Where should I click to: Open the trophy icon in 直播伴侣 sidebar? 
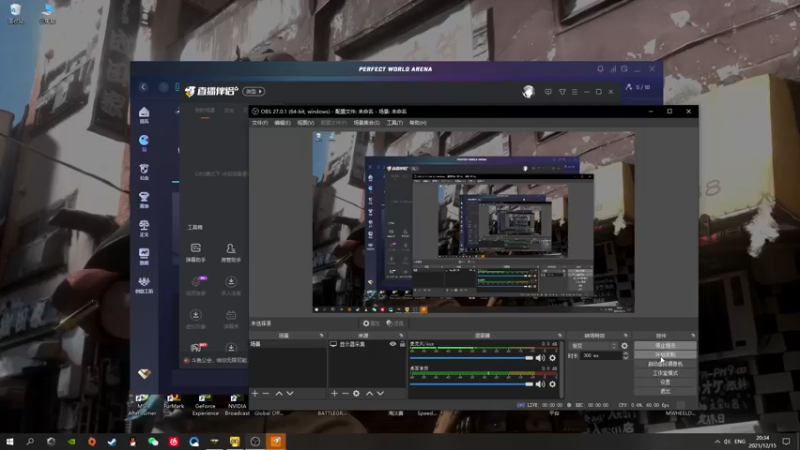144,199
